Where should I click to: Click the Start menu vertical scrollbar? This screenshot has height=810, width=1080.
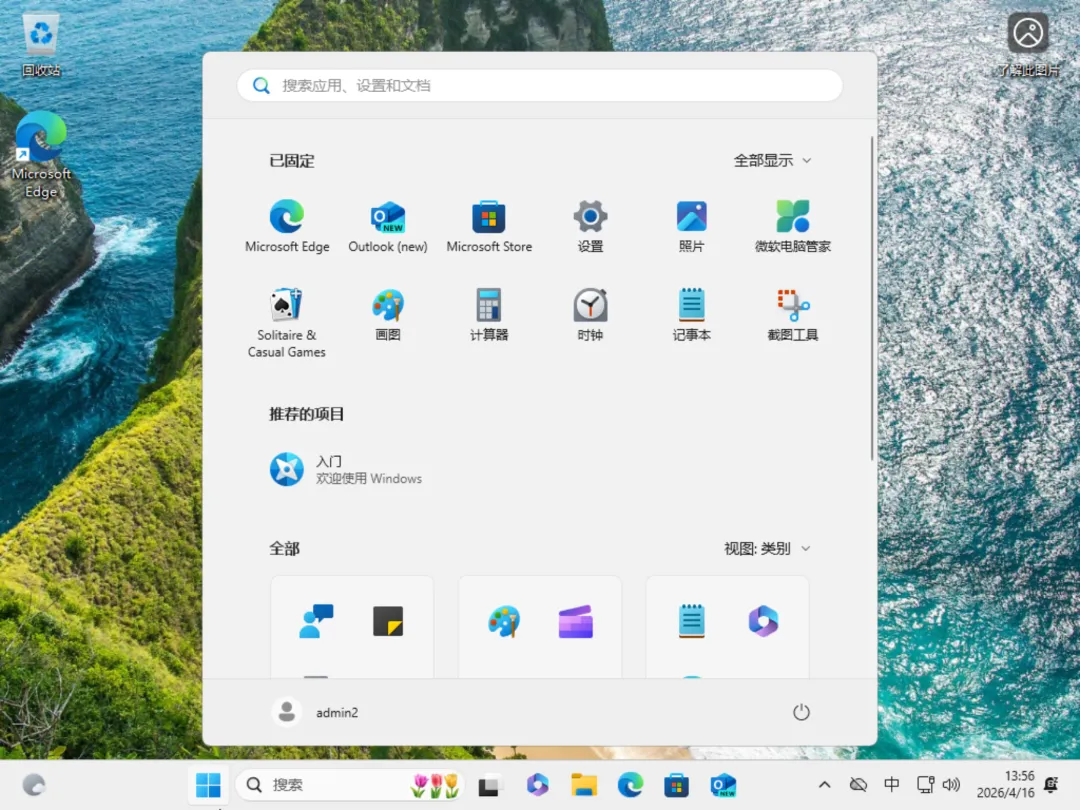872,298
